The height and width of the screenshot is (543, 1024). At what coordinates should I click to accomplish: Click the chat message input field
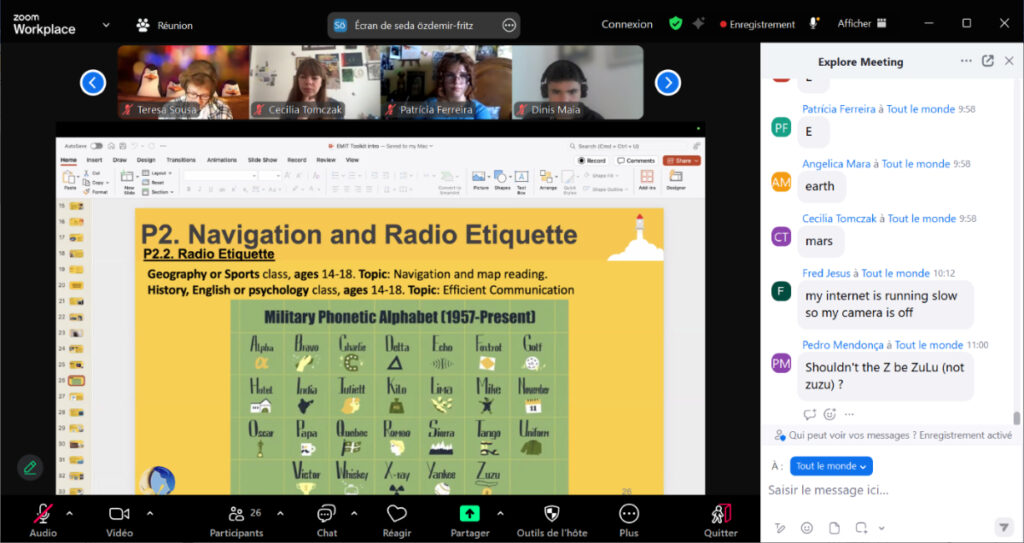coord(880,490)
